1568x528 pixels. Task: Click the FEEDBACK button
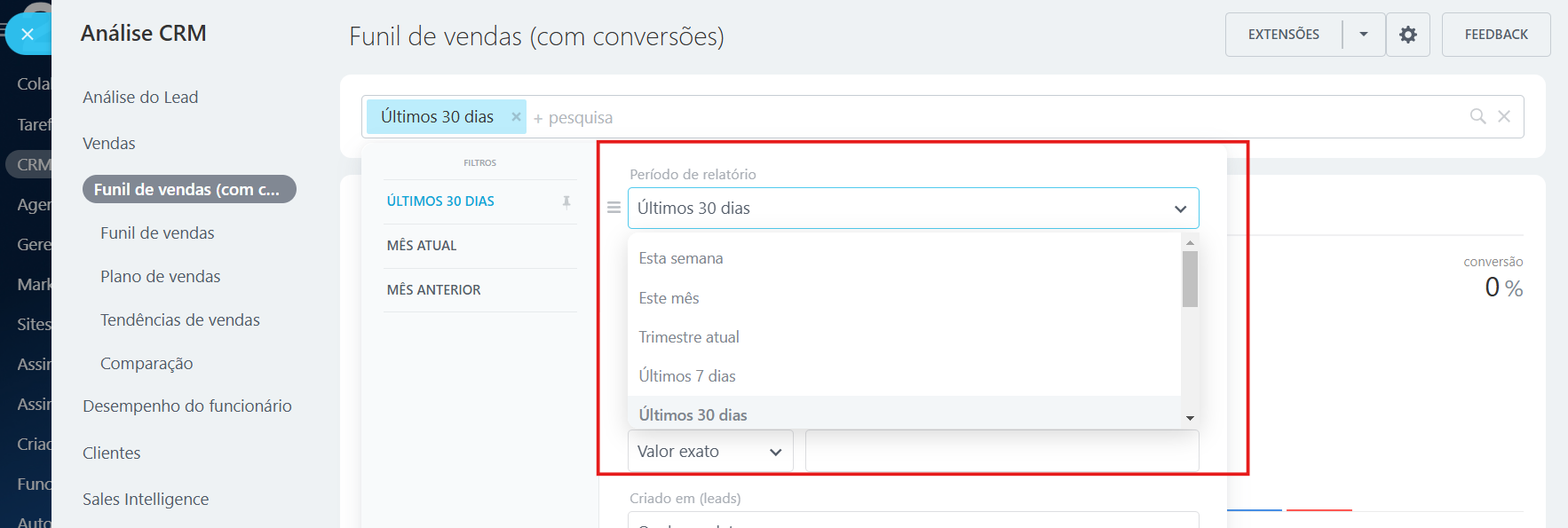point(1496,35)
